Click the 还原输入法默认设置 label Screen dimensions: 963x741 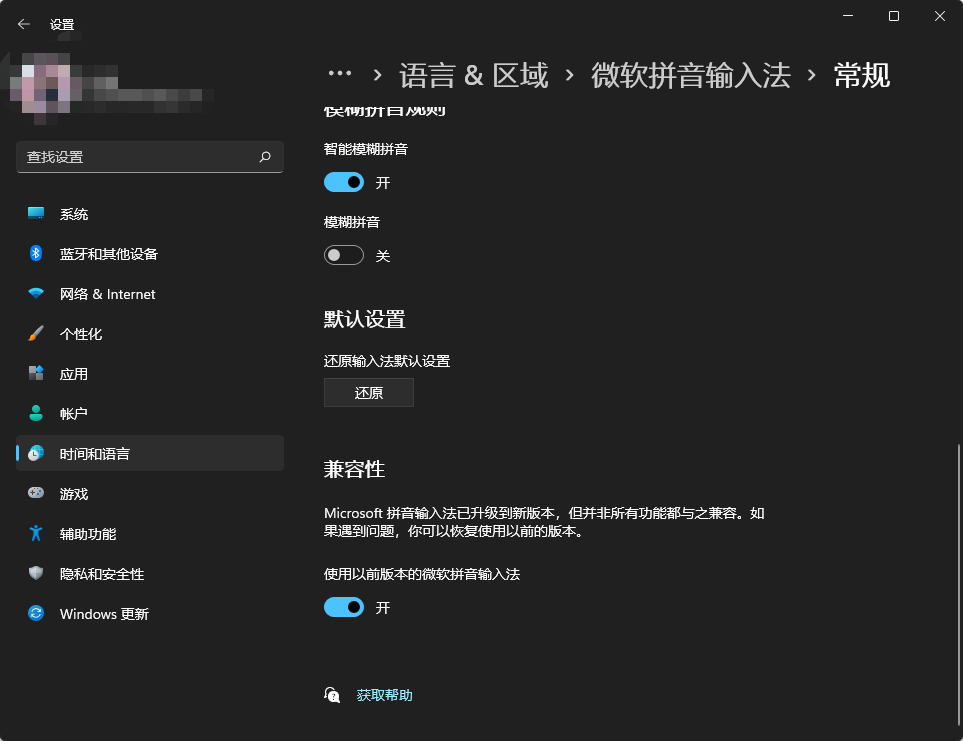pos(387,361)
